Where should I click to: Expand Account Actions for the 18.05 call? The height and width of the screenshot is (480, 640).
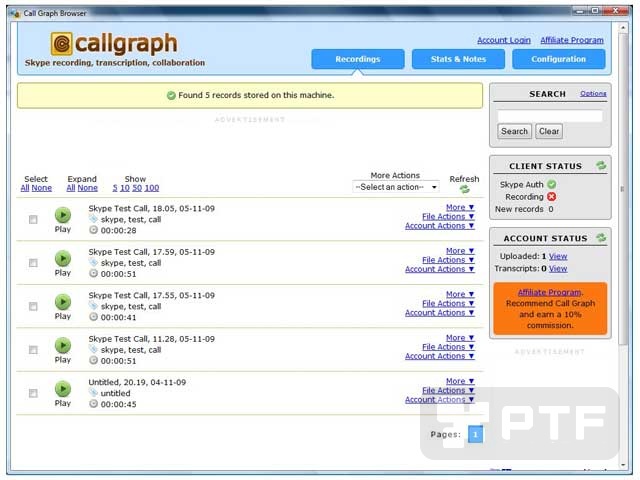[x=440, y=226]
